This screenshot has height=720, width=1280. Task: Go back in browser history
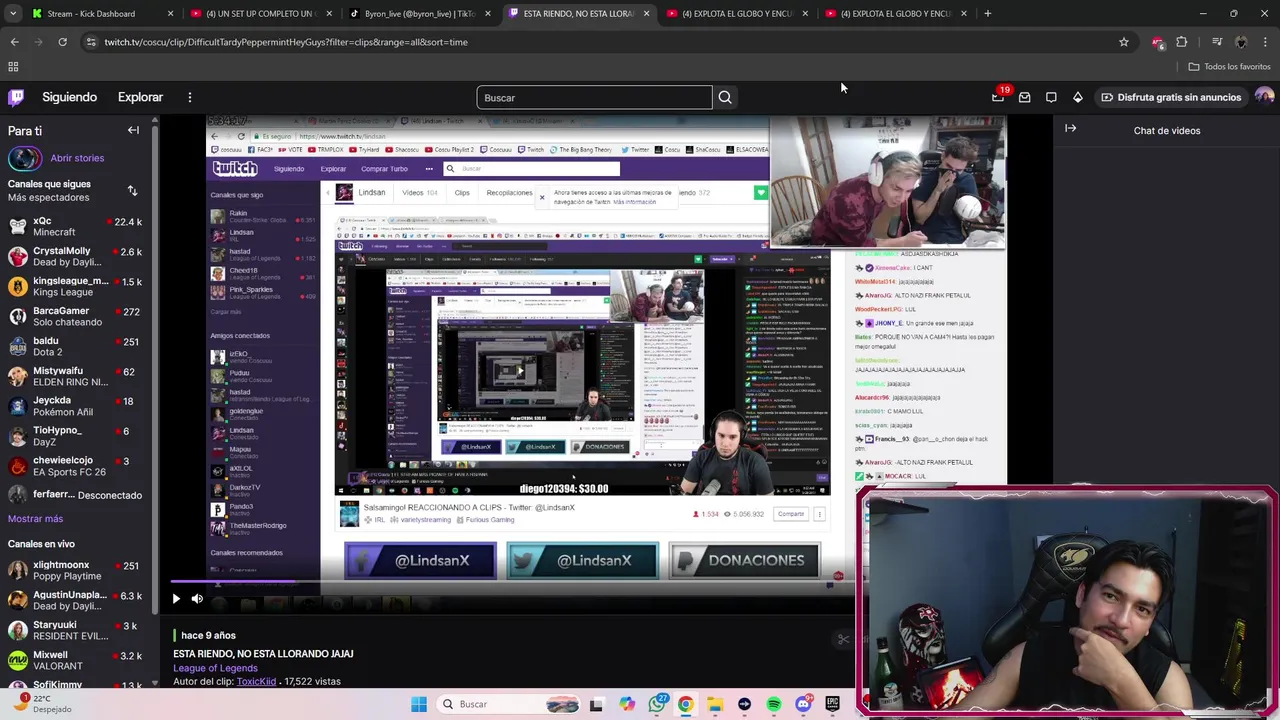(14, 42)
